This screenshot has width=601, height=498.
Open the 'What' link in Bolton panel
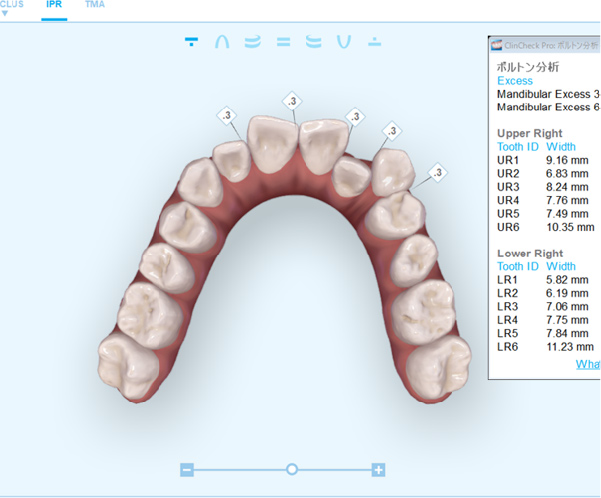586,364
